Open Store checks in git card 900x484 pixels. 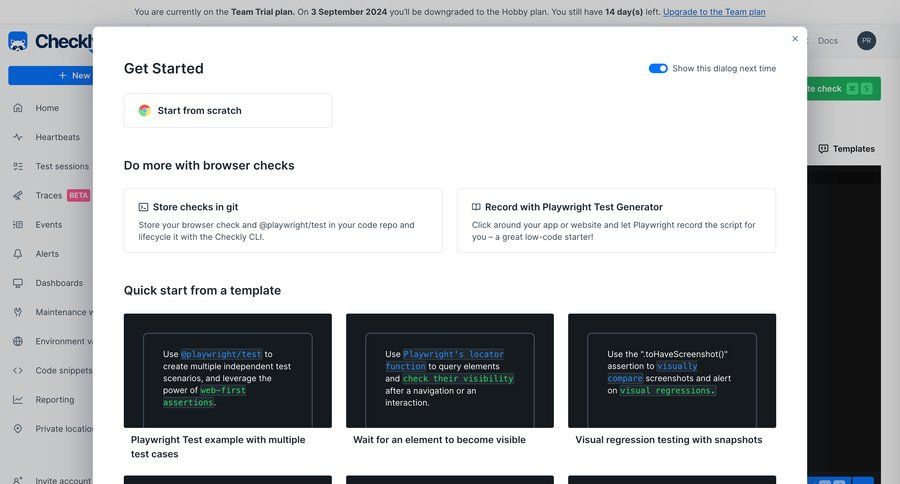(283, 220)
